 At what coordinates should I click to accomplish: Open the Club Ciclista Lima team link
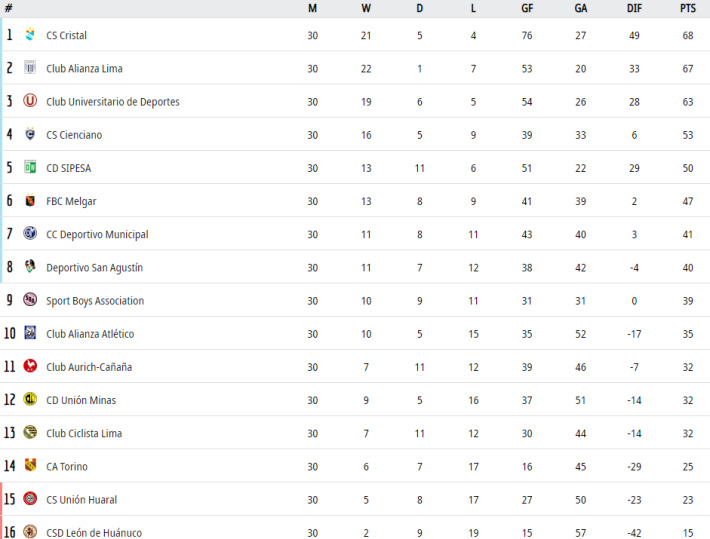click(x=84, y=433)
